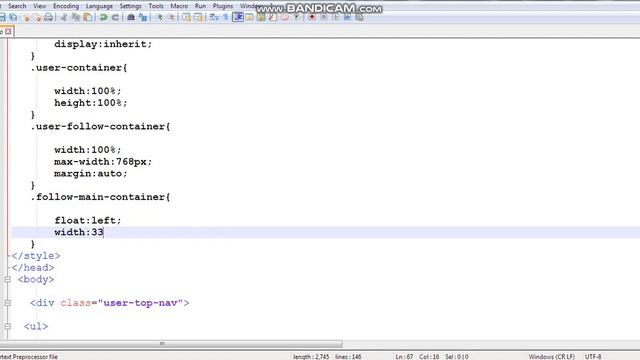Viewport: 640px width, 360px height.
Task: Open the Run menu
Action: point(200,6)
